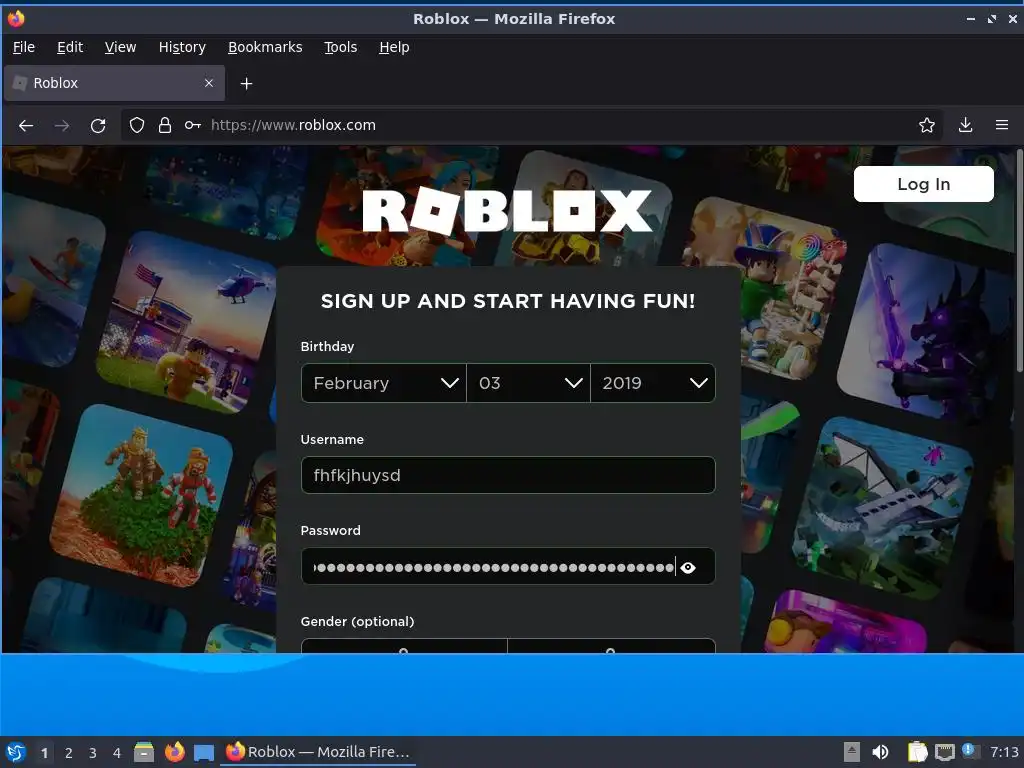
Task: Open the notification tray icon with blue badge
Action: (971, 752)
